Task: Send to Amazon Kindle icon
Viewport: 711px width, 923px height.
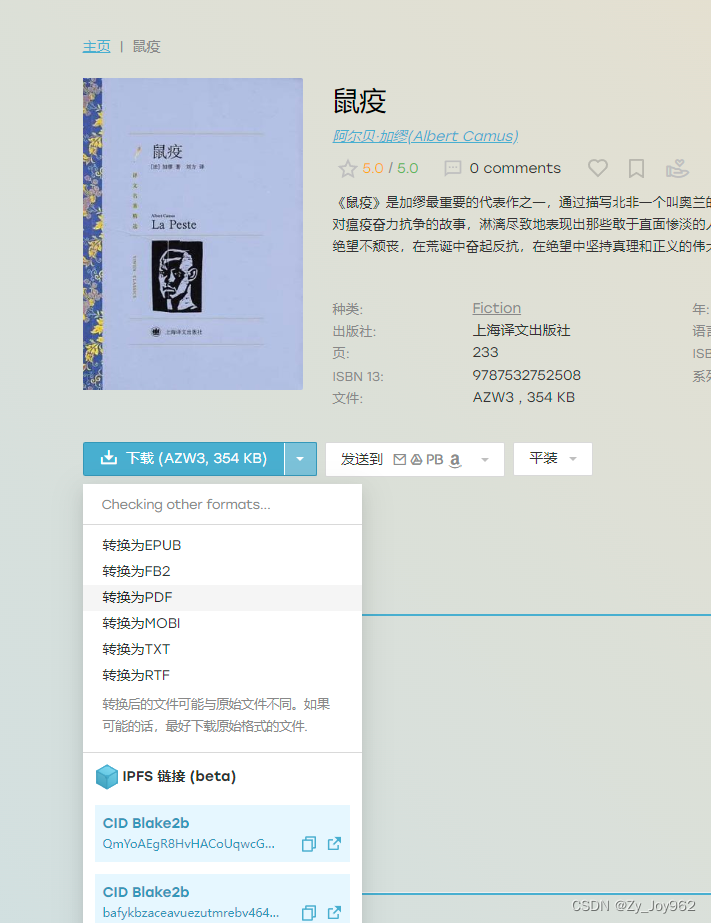Action: tap(455, 460)
